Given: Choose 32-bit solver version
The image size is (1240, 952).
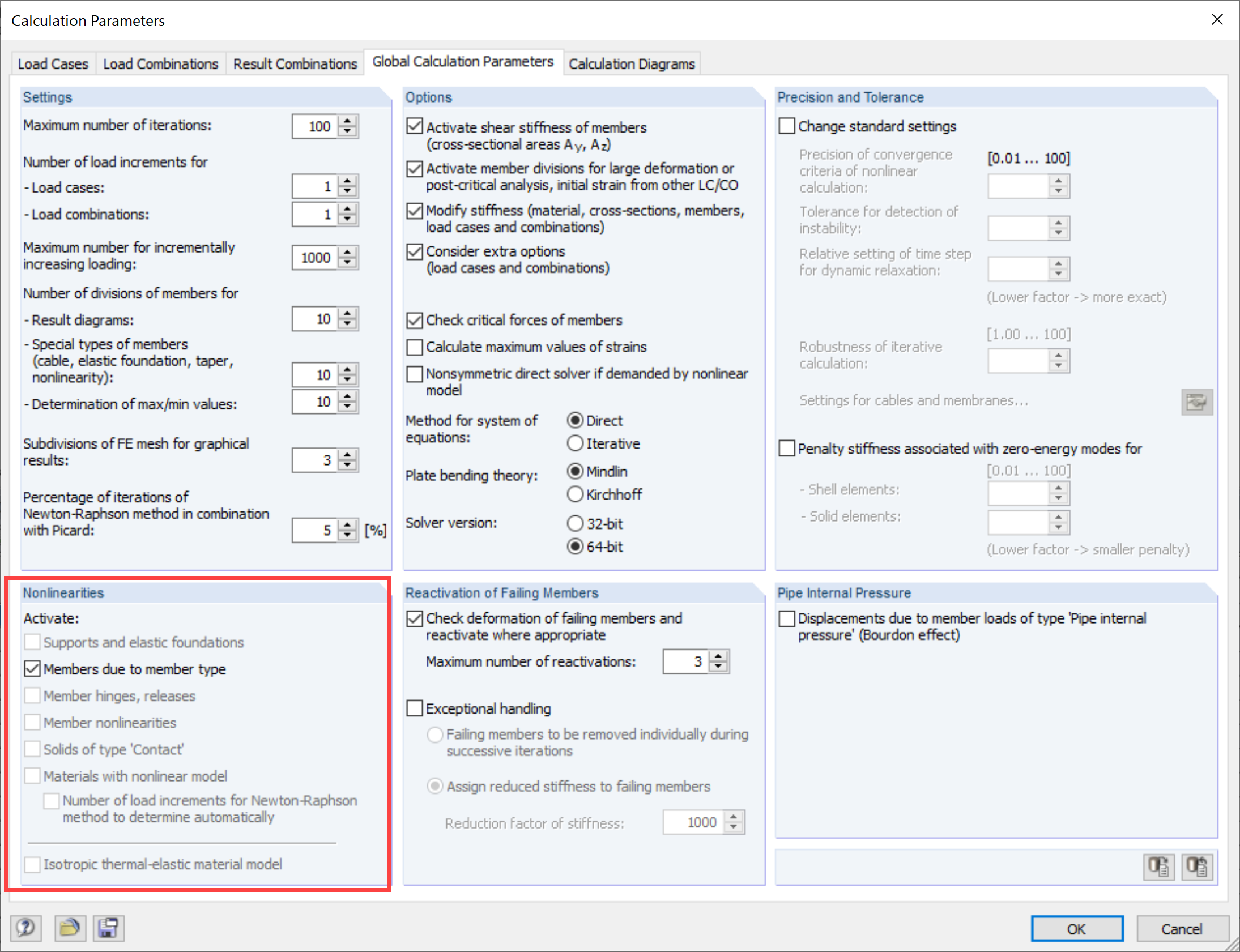Looking at the screenshot, I should (574, 523).
